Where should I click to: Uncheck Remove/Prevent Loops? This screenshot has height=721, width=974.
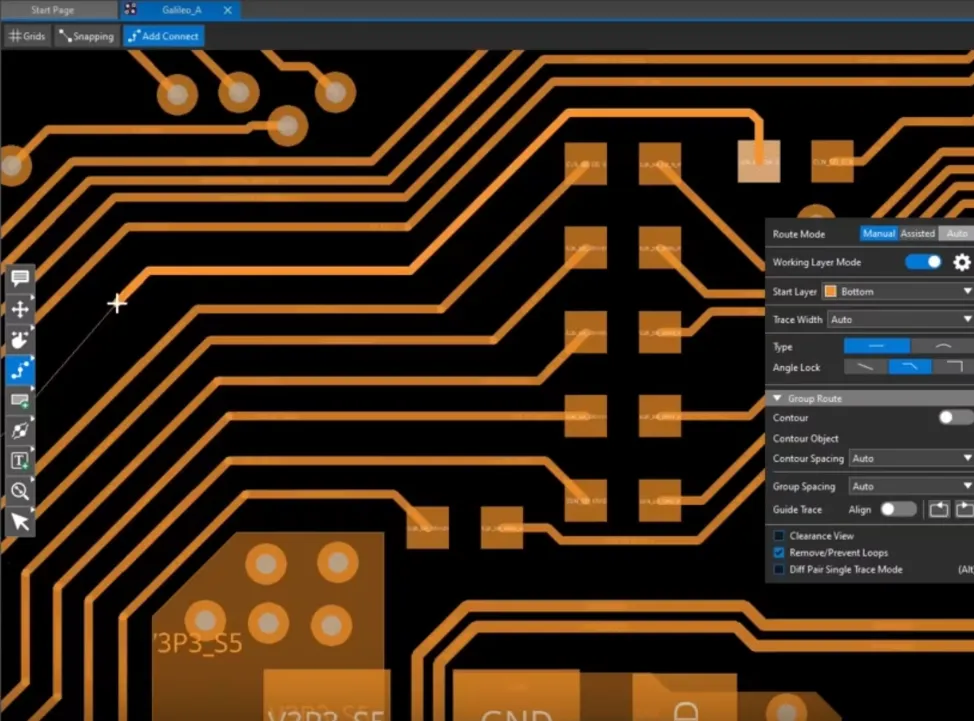coord(778,552)
